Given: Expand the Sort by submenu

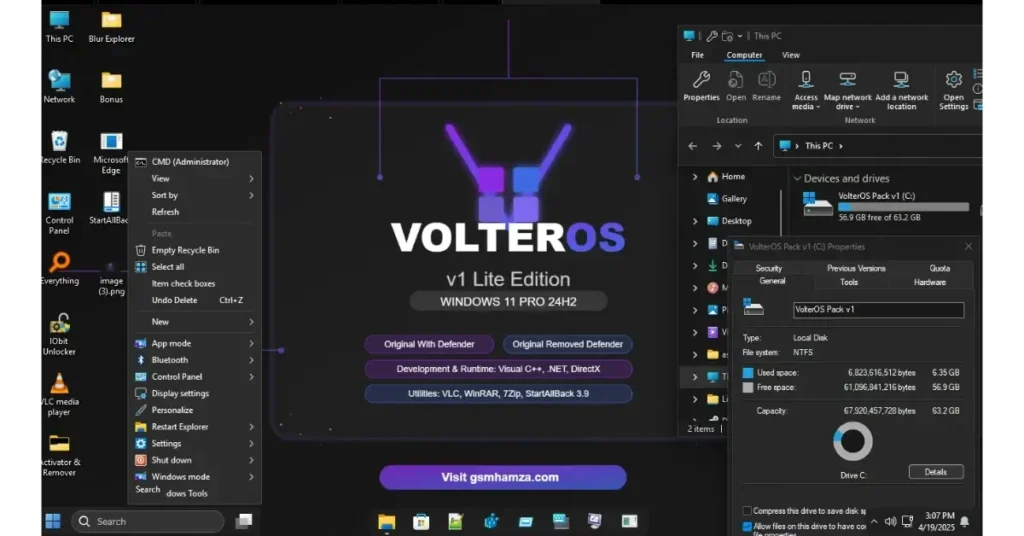Looking at the screenshot, I should [195, 195].
